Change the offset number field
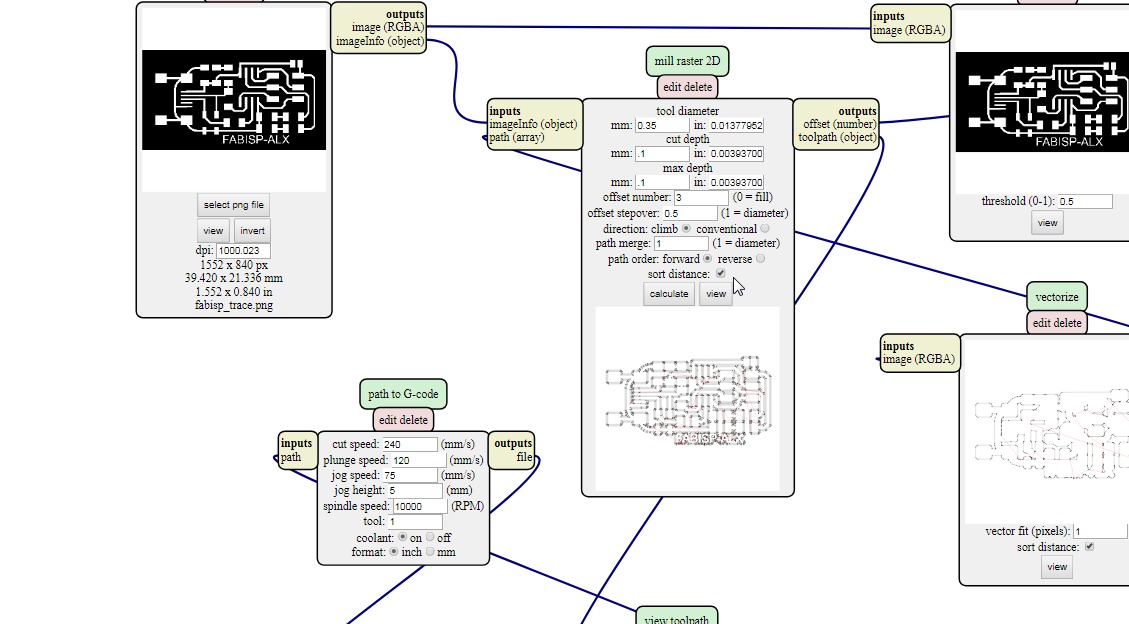1129x624 pixels. point(701,197)
